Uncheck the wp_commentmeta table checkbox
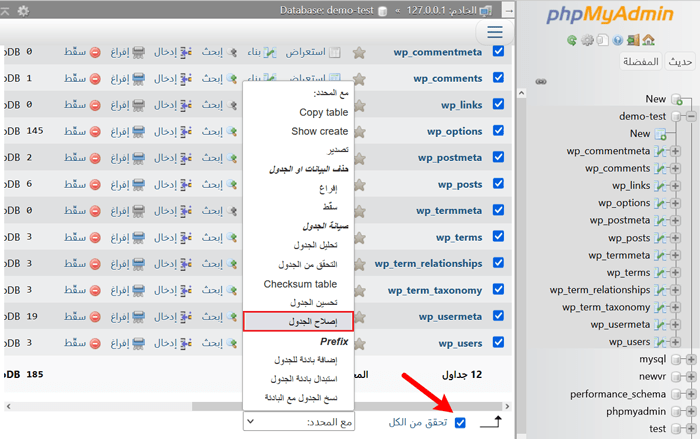The height and width of the screenshot is (439, 700). tap(498, 51)
